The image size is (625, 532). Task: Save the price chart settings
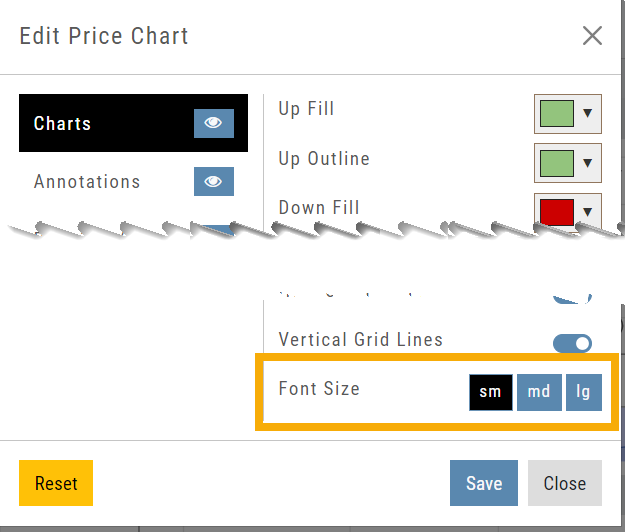coord(483,483)
